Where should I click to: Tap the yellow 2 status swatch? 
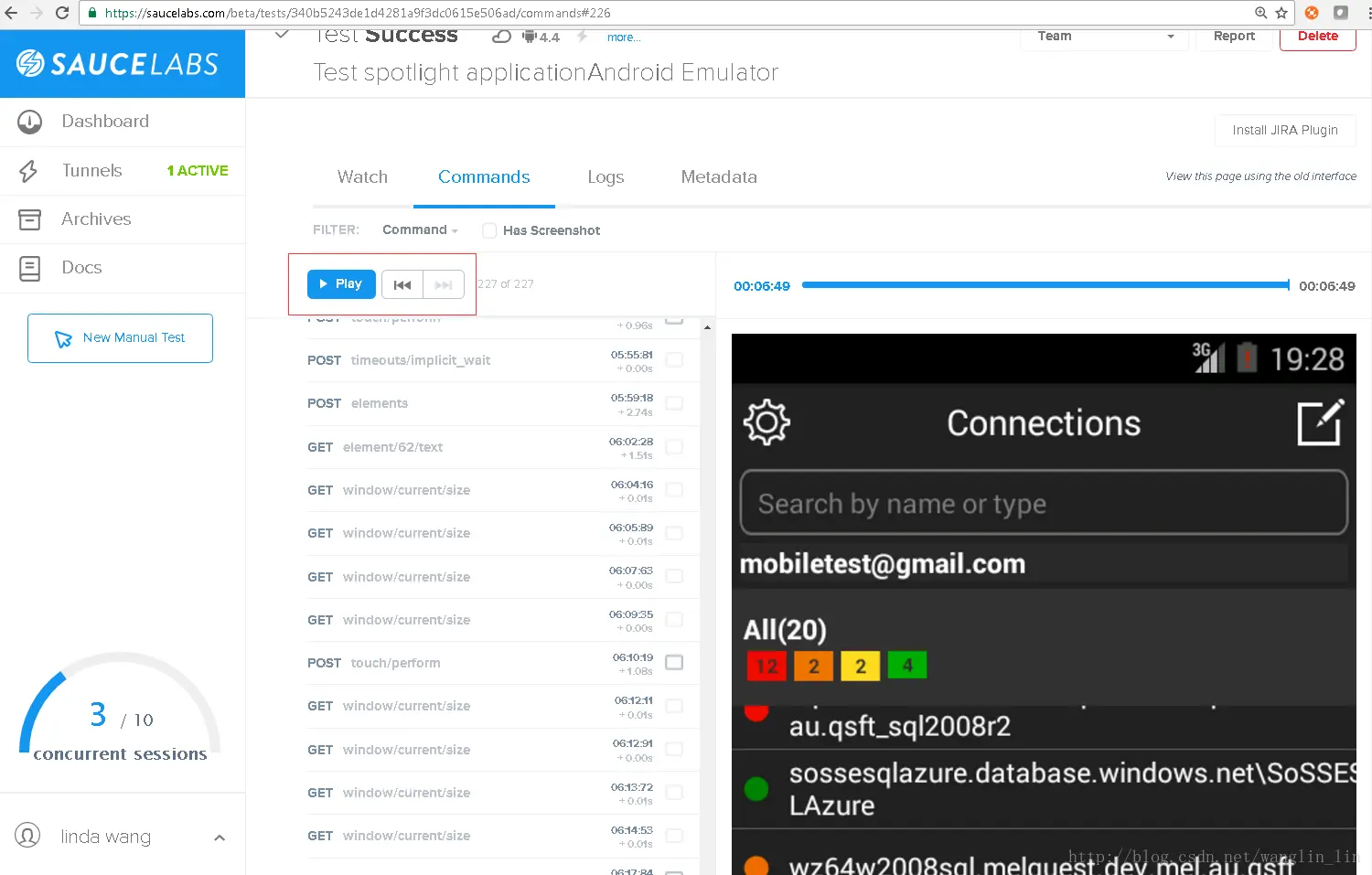pos(860,666)
